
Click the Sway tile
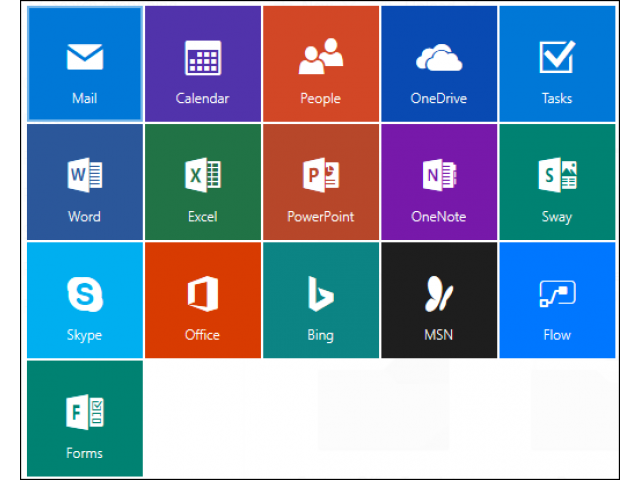click(x=557, y=182)
